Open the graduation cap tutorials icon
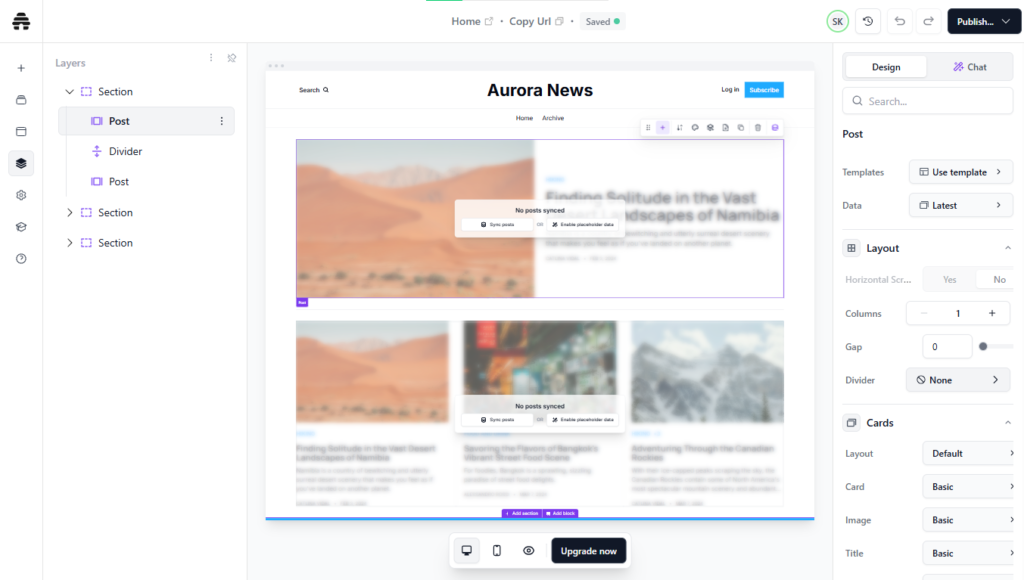 click(21, 227)
